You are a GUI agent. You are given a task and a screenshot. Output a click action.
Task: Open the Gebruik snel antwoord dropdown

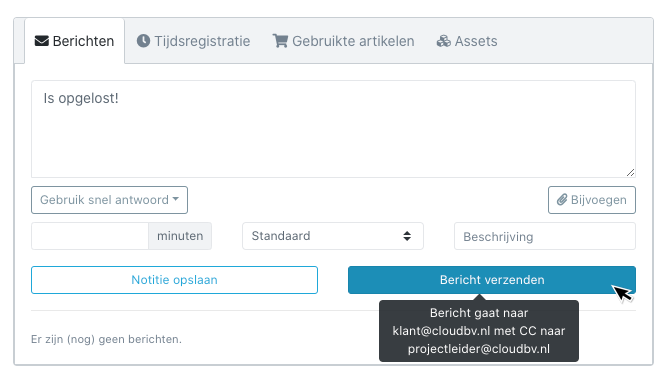pos(109,200)
